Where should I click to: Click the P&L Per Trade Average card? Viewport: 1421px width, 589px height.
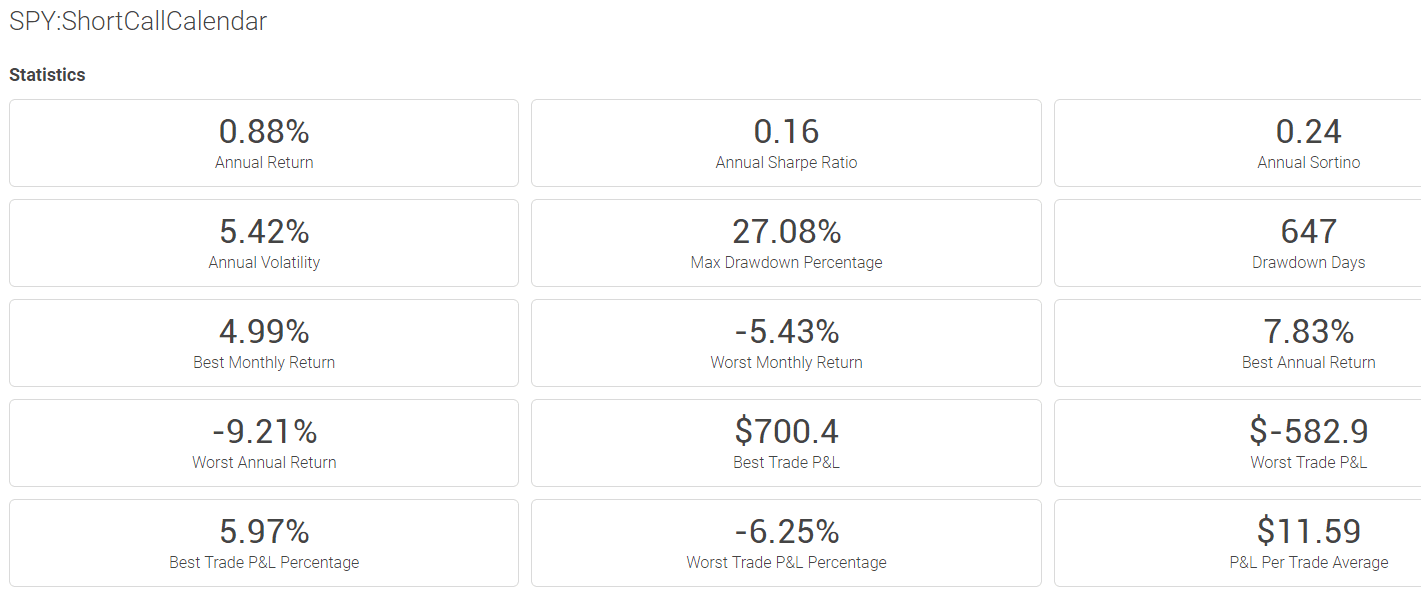(1238, 543)
